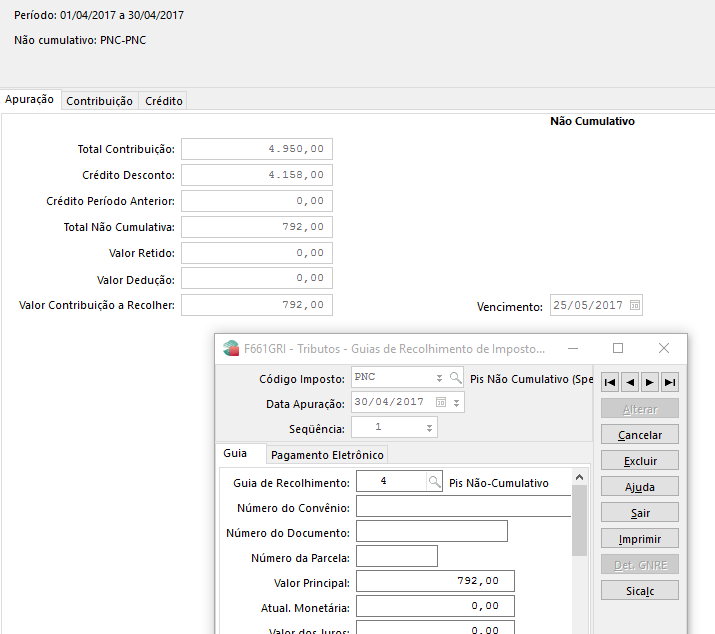Click the Excluir button
This screenshot has height=634, width=715.
pos(640,461)
